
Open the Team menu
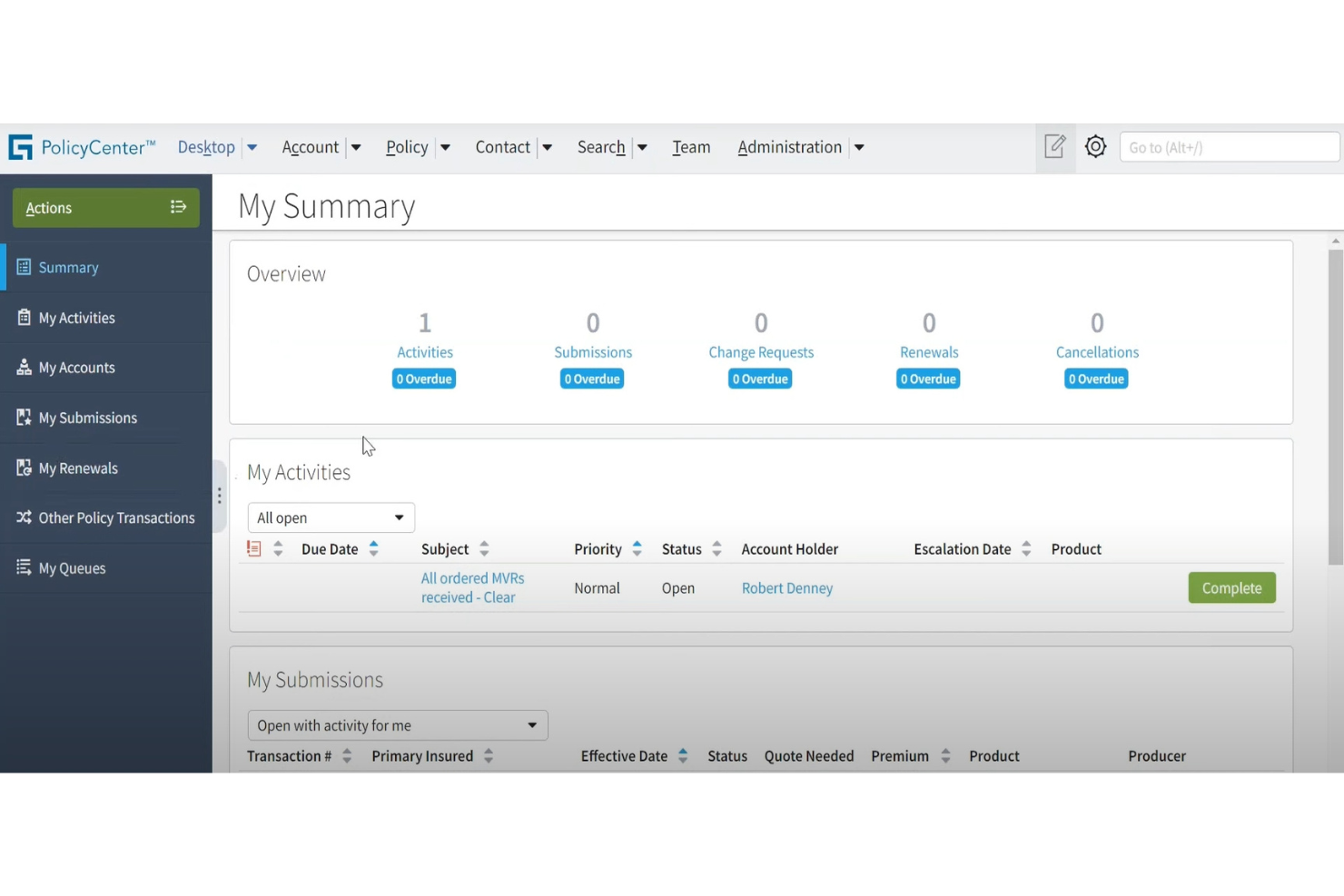click(x=691, y=147)
